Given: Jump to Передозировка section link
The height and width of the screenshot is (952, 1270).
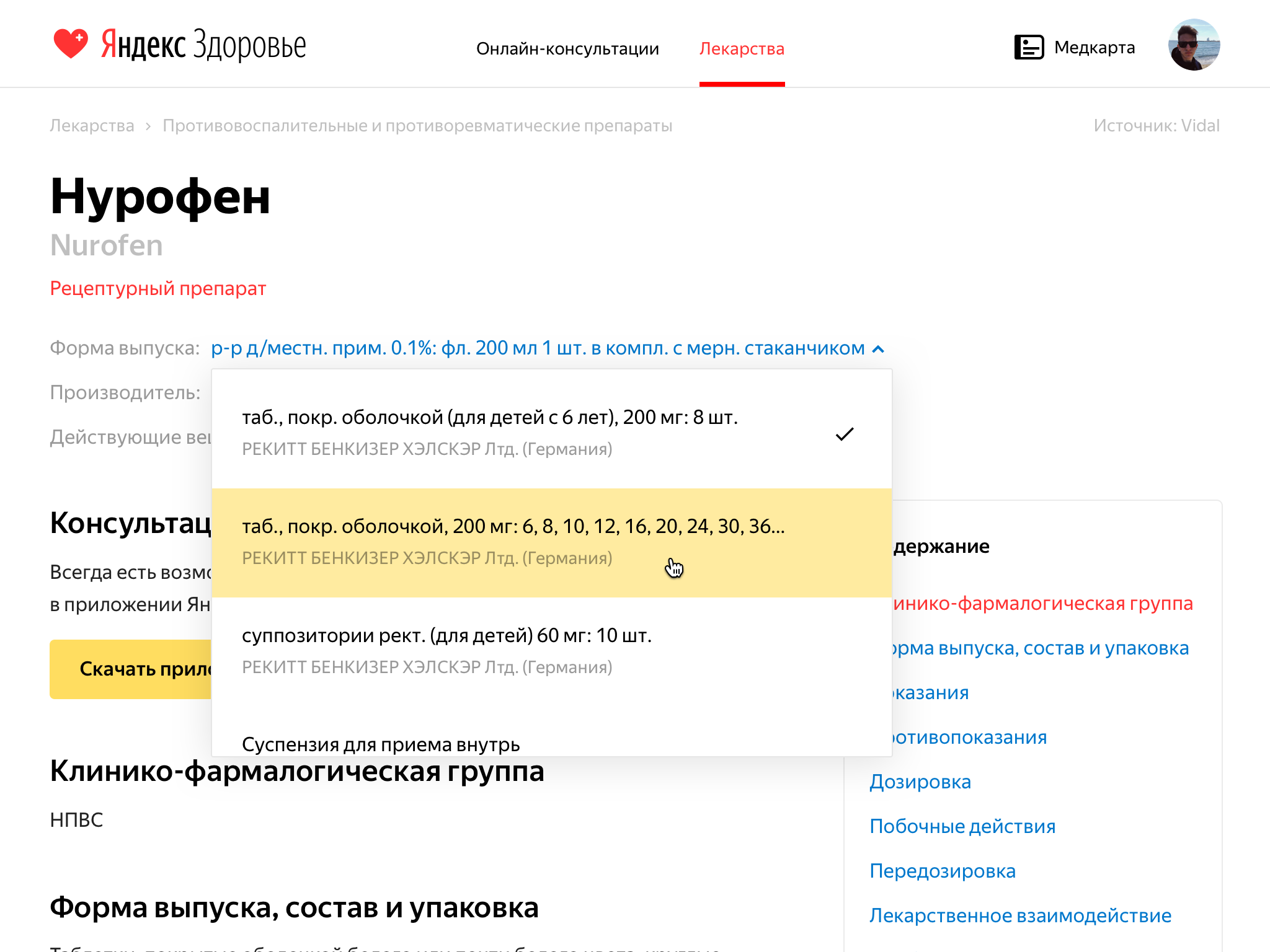Looking at the screenshot, I should pyautogui.click(x=943, y=871).
